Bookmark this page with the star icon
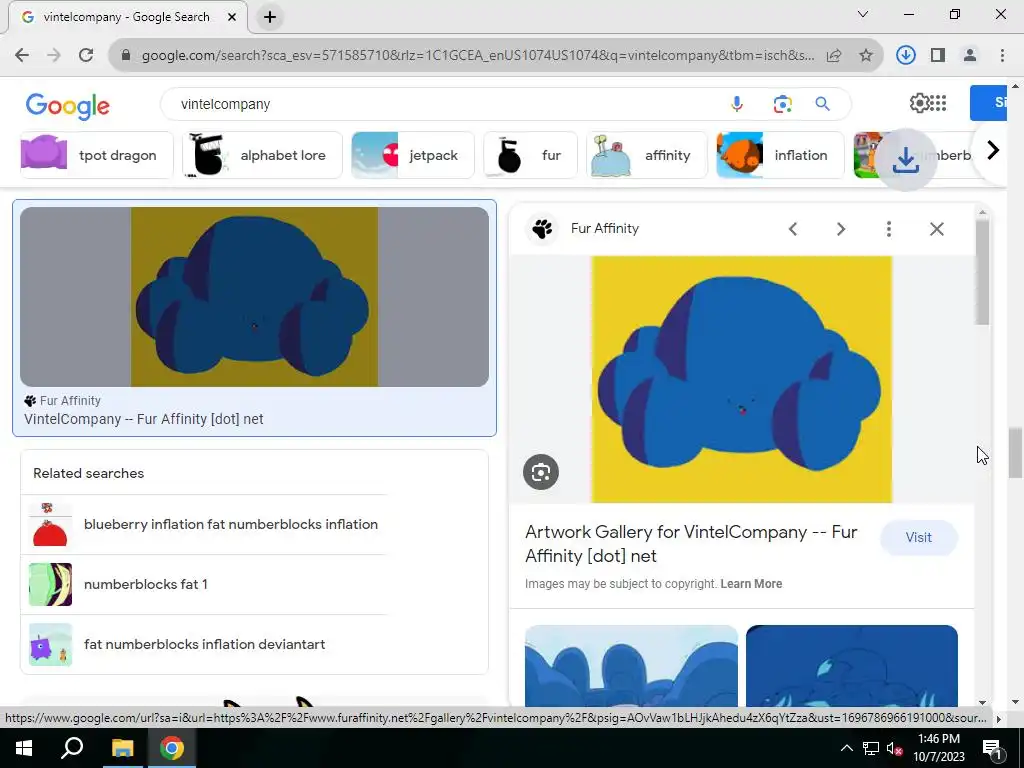Screen dimensions: 1024x768 coord(866,56)
